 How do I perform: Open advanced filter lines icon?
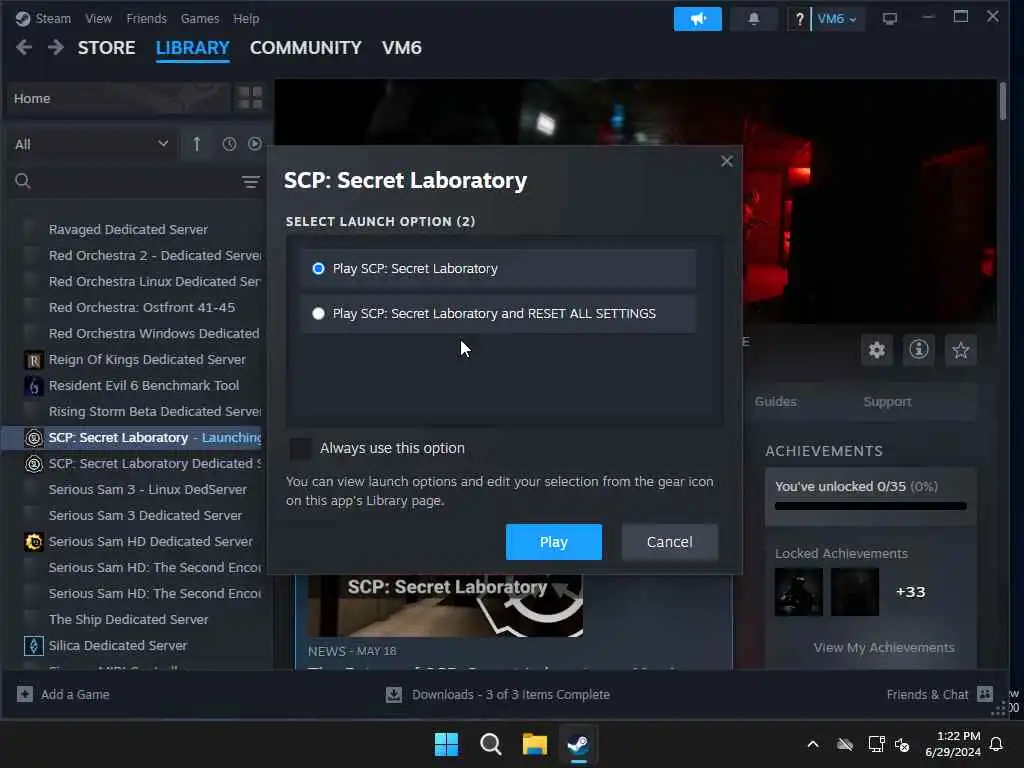[x=251, y=182]
